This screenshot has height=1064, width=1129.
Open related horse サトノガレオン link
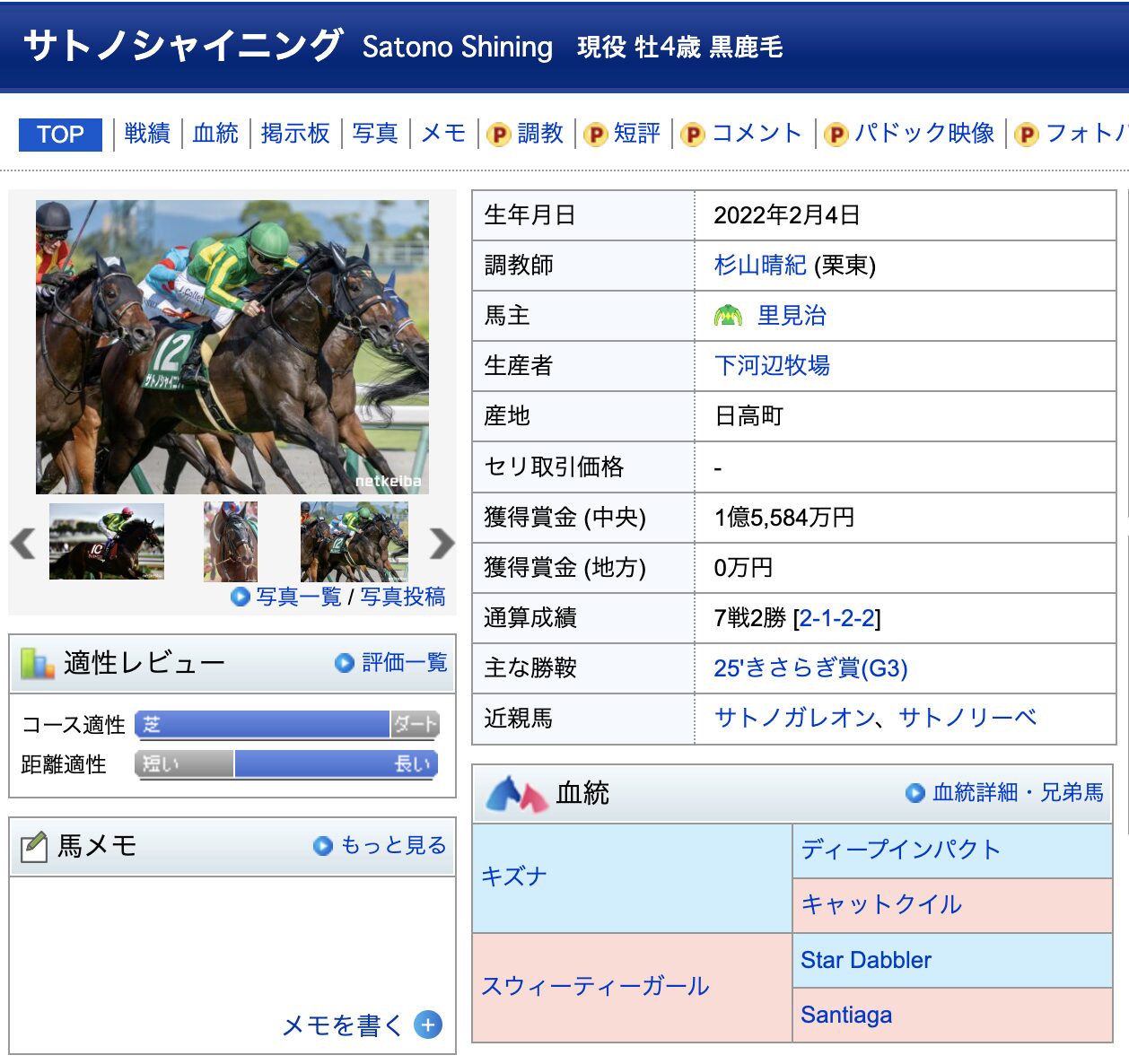click(x=795, y=719)
